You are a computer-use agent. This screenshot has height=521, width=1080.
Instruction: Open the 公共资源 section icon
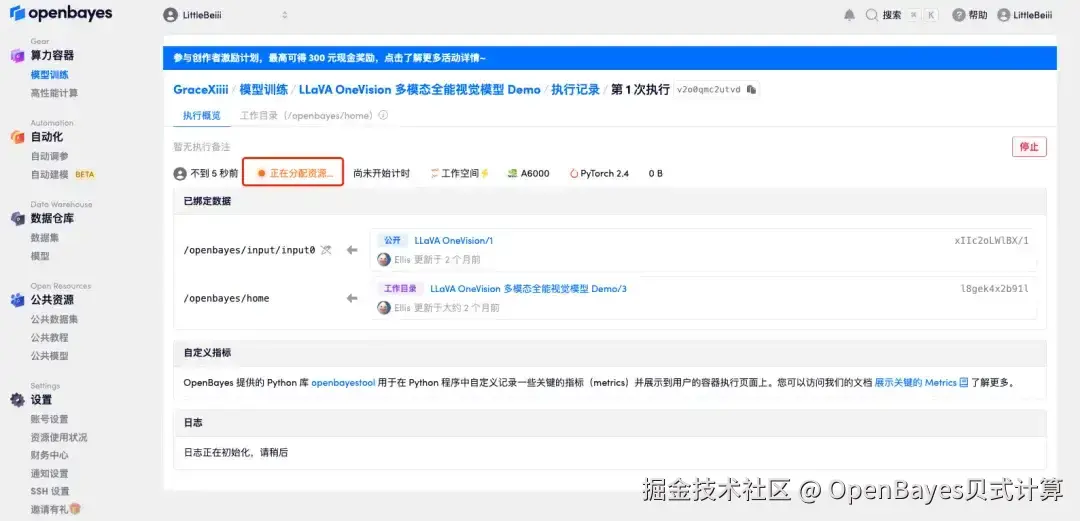[x=17, y=300]
